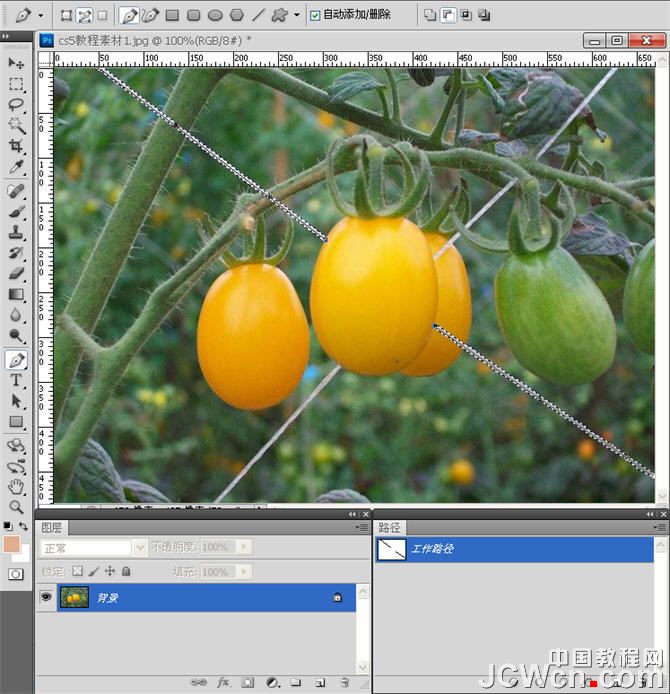This screenshot has width=670, height=694.
Task: Open the blend mode 正常 dropdown
Action: pos(140,548)
